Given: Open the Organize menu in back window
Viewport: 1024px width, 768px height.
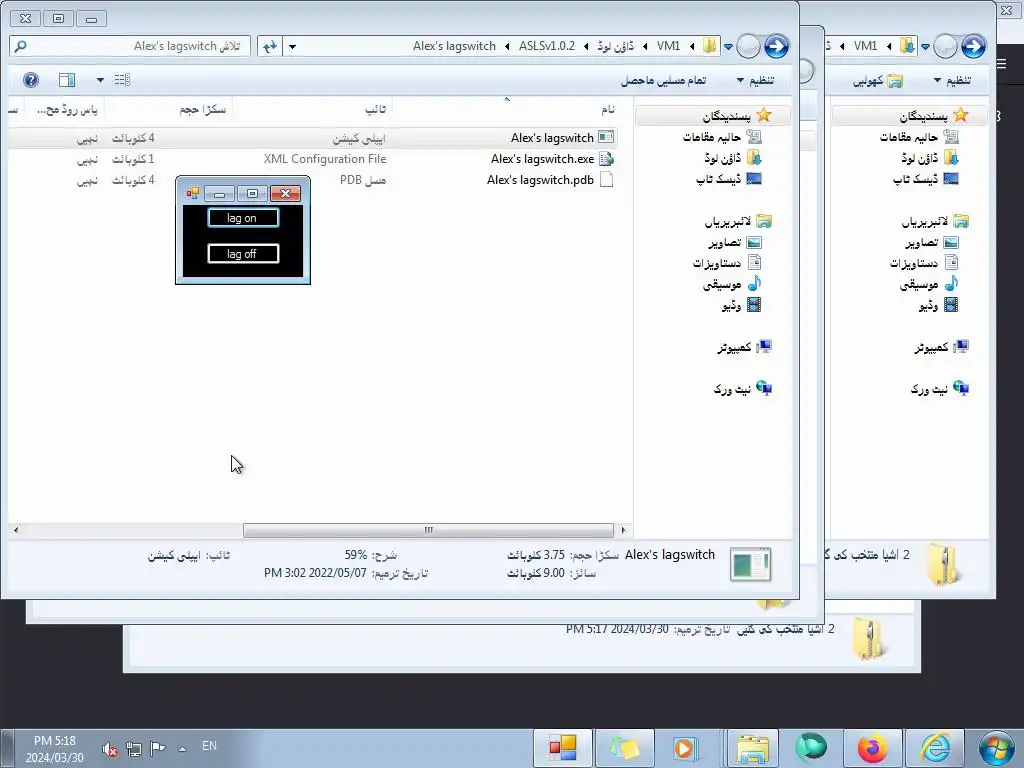Looking at the screenshot, I should pyautogui.click(x=952, y=80).
